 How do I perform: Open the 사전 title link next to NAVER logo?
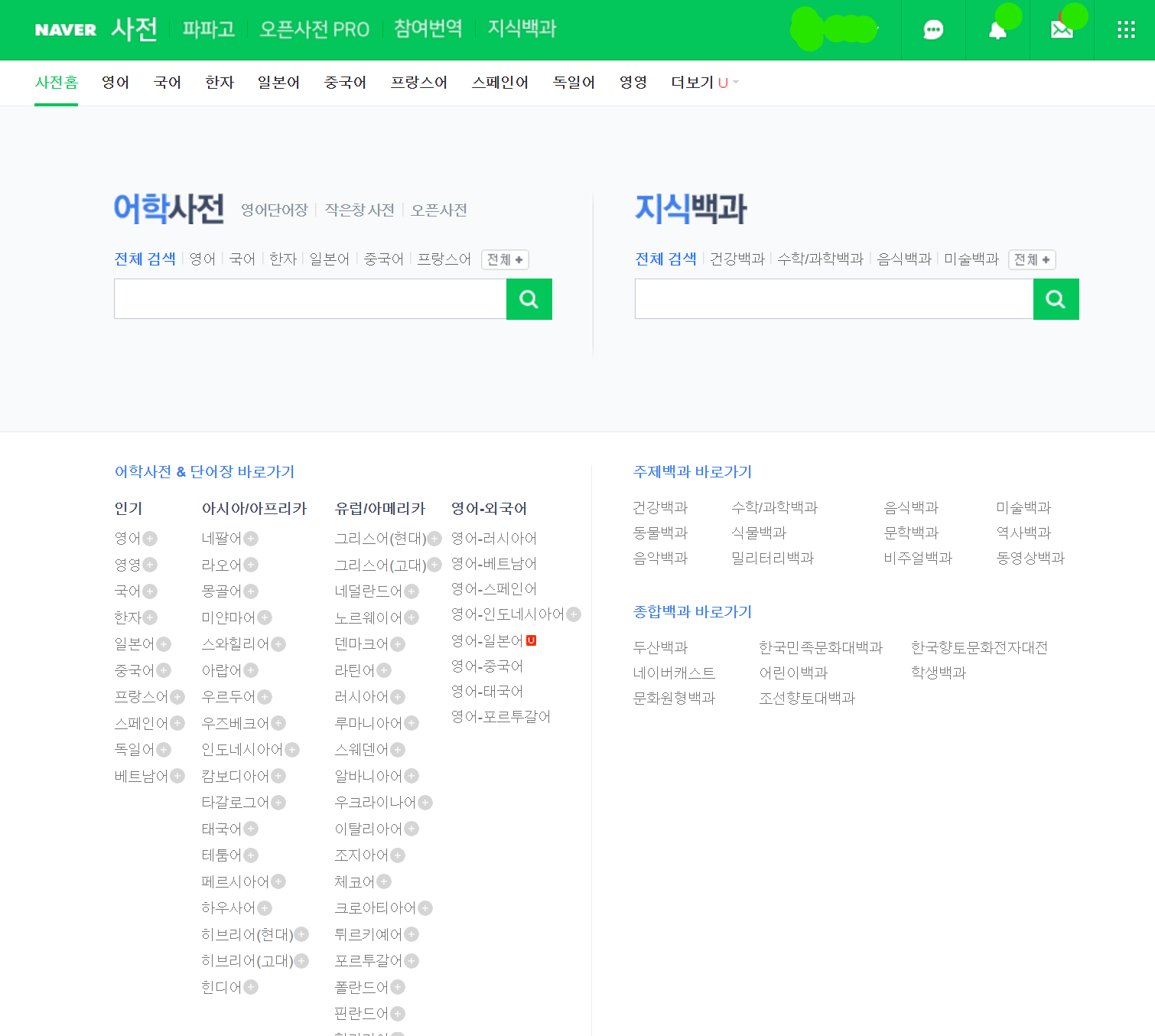pos(135,29)
